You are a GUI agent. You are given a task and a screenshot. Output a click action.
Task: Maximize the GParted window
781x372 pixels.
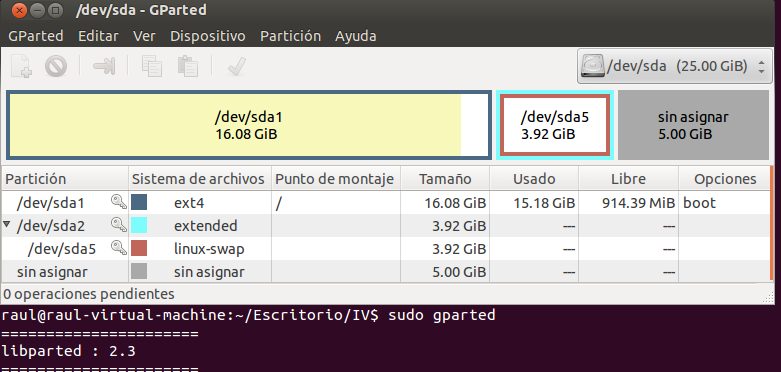pos(56,10)
